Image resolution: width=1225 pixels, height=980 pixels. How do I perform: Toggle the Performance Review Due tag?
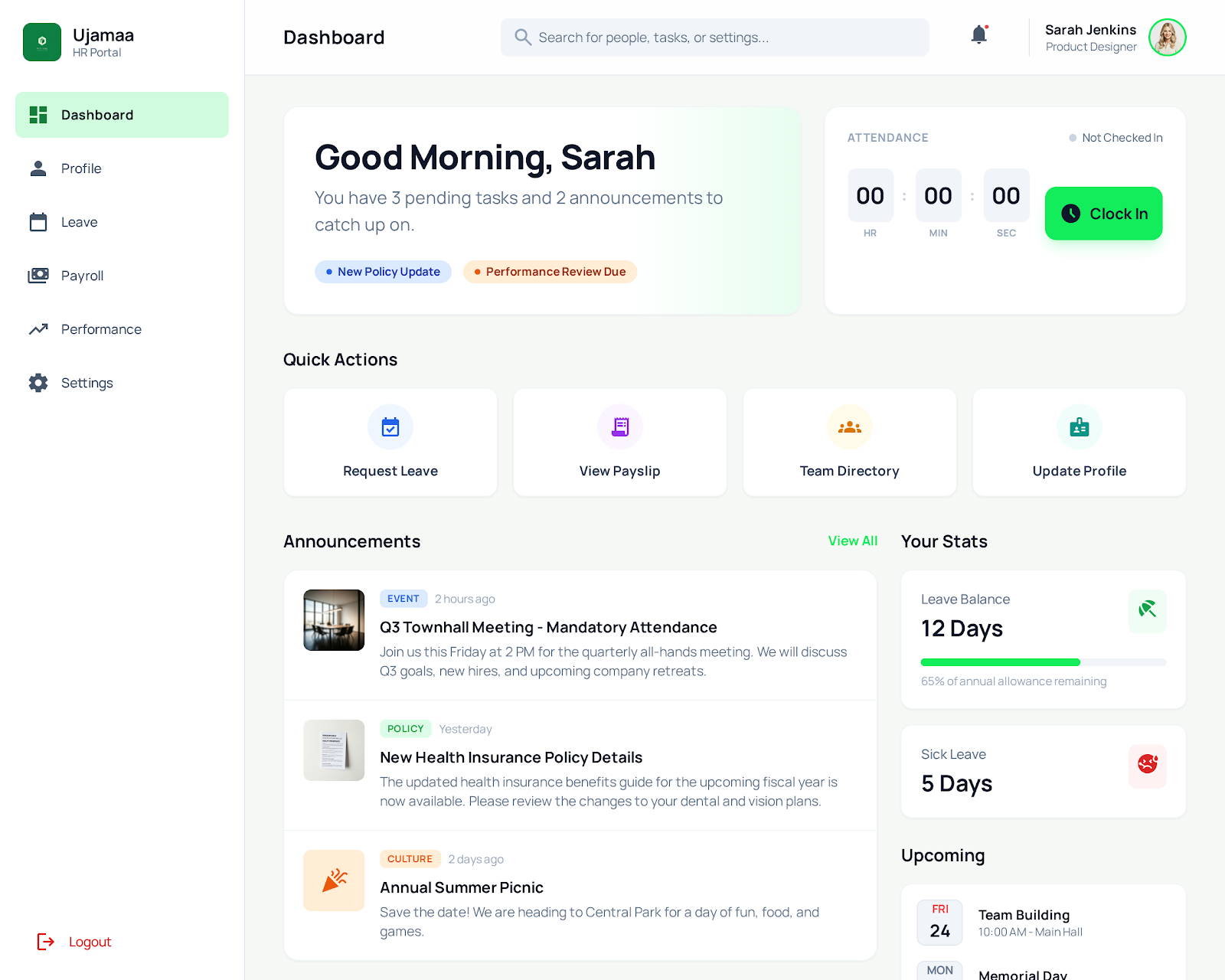point(550,271)
